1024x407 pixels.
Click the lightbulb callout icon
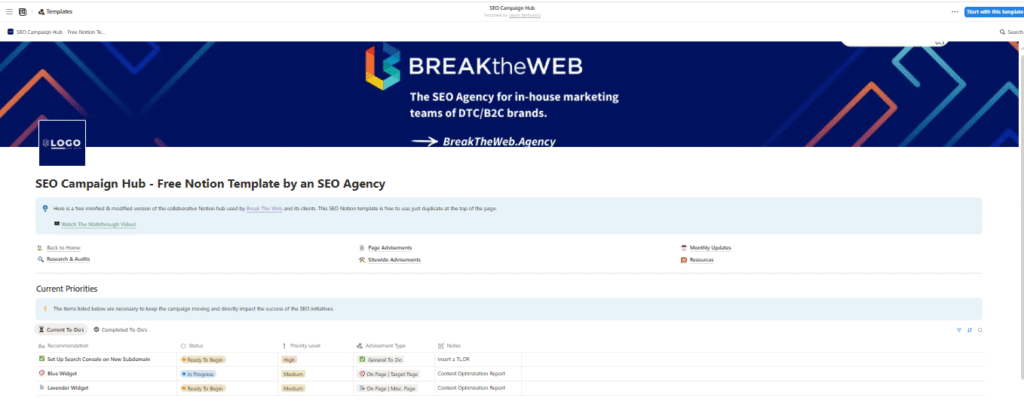[x=45, y=208]
